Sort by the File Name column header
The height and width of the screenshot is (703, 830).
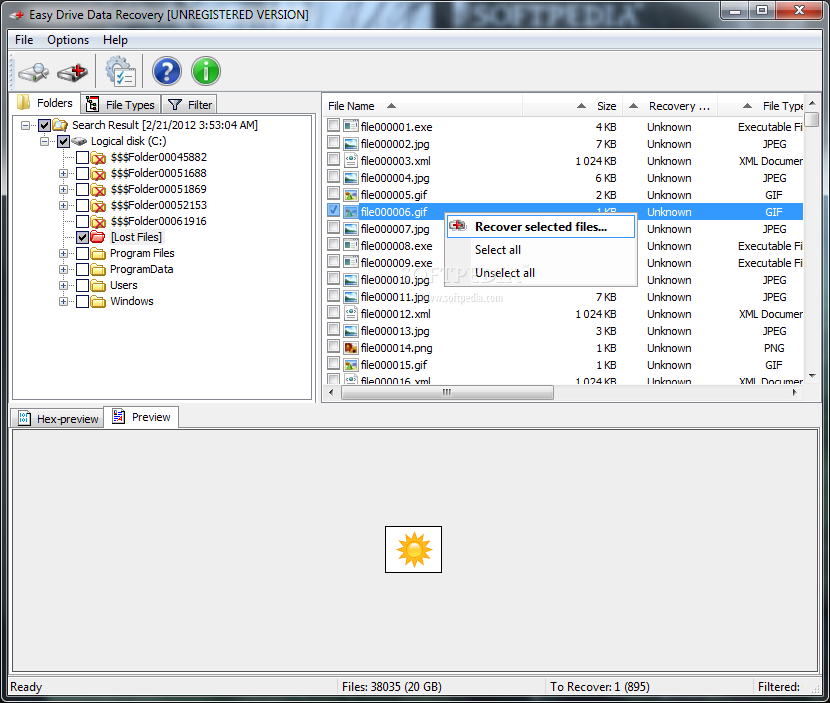tap(423, 106)
